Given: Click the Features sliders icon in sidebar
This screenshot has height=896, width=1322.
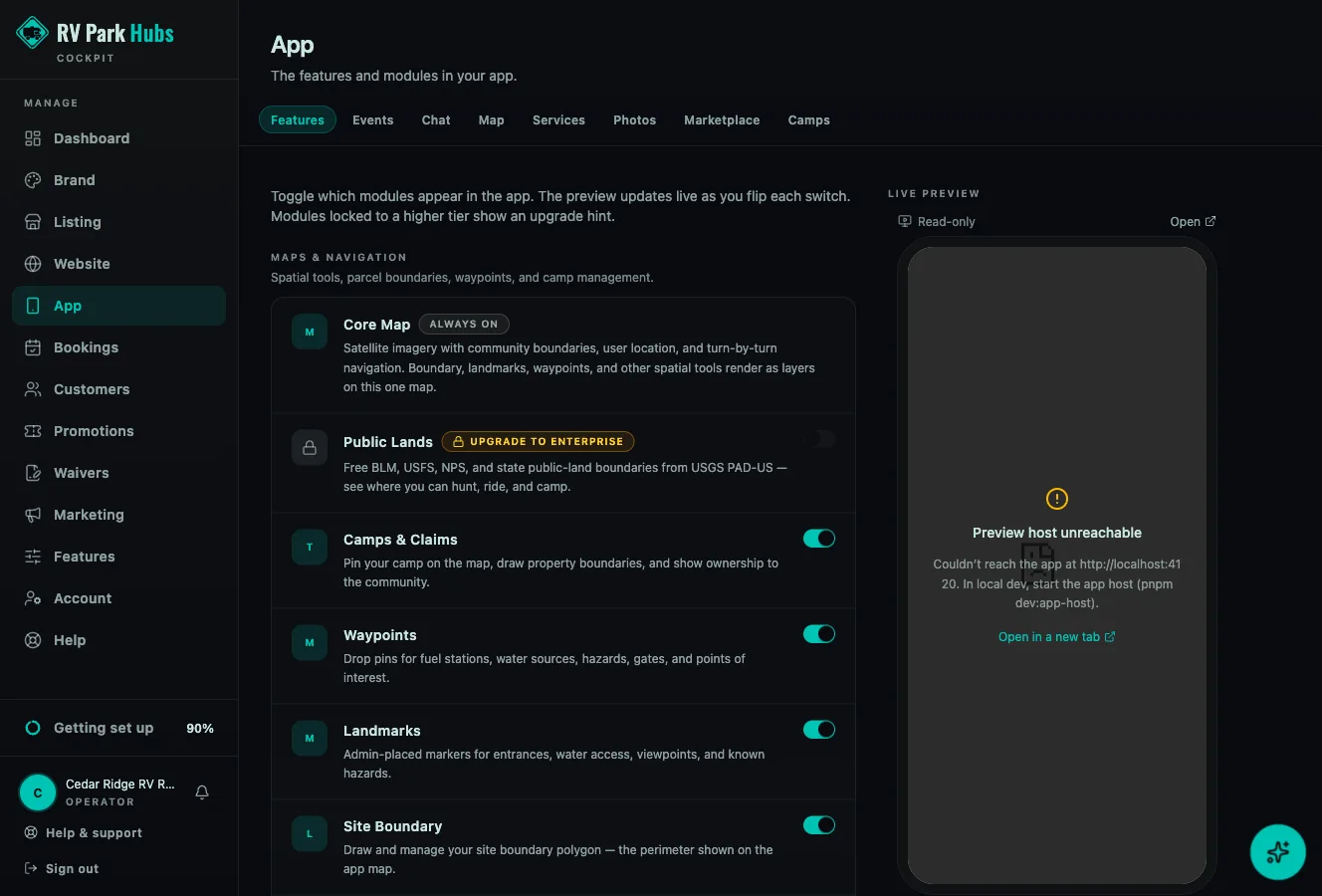Looking at the screenshot, I should click(x=33, y=557).
